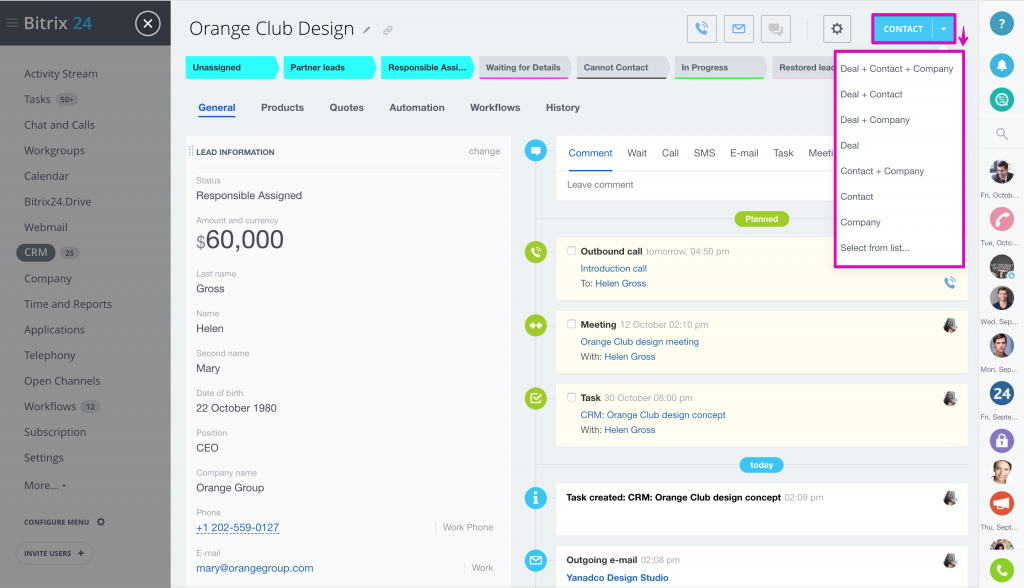Set status to Cannot Contact stage
The height and width of the screenshot is (588, 1024).
coord(622,67)
